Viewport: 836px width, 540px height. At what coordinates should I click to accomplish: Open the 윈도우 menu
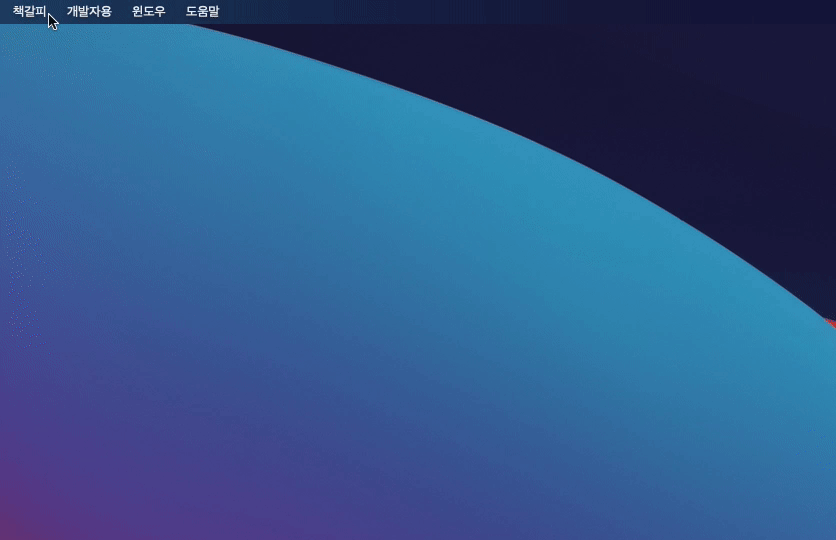point(149,11)
